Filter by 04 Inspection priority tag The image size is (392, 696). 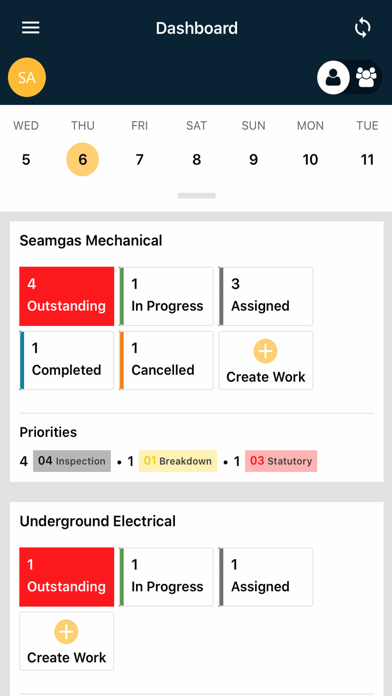pos(72,461)
